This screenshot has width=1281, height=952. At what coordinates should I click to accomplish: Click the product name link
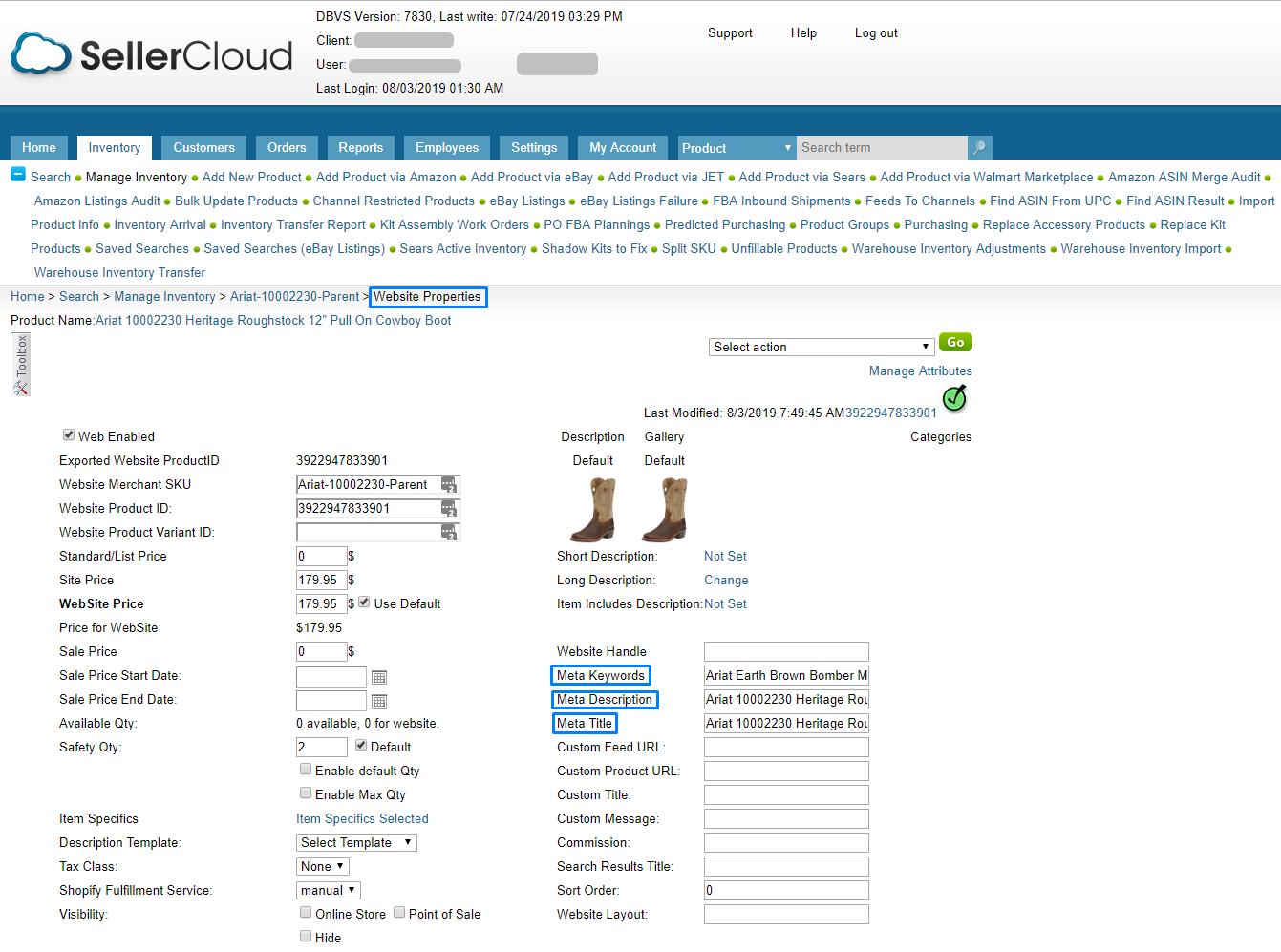(273, 320)
